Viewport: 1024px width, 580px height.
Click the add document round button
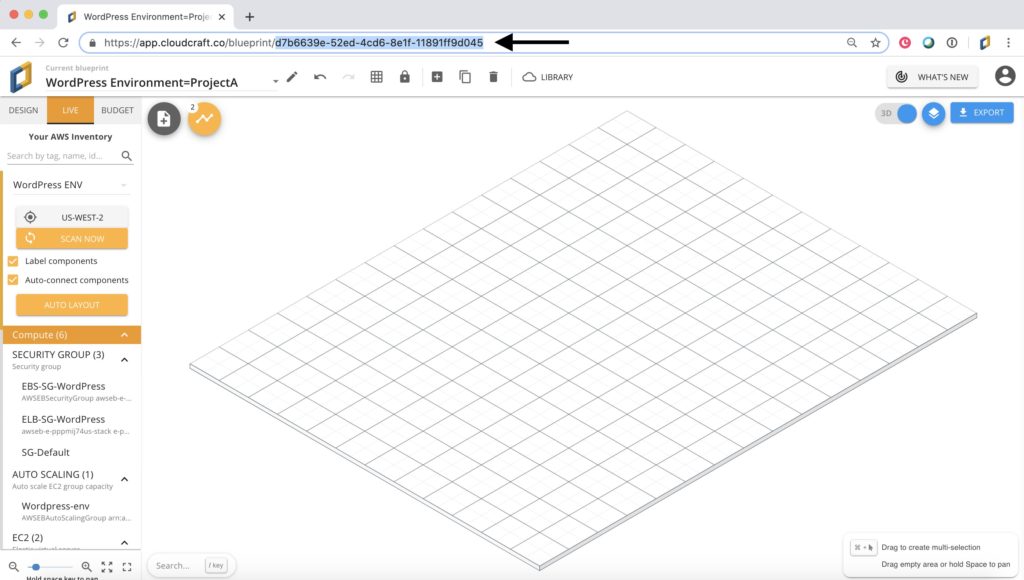click(164, 119)
